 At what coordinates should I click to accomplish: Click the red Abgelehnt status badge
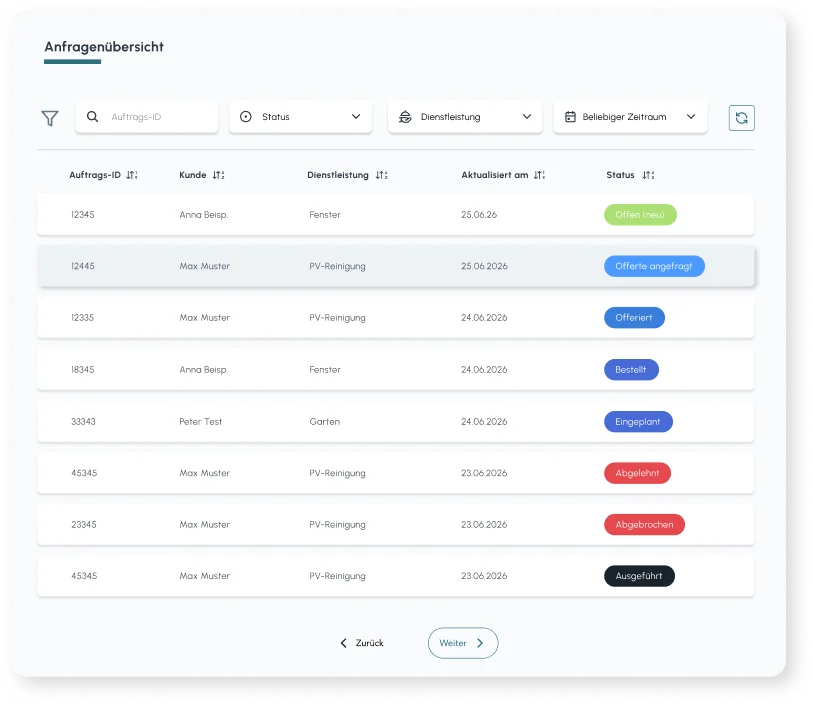pos(637,473)
